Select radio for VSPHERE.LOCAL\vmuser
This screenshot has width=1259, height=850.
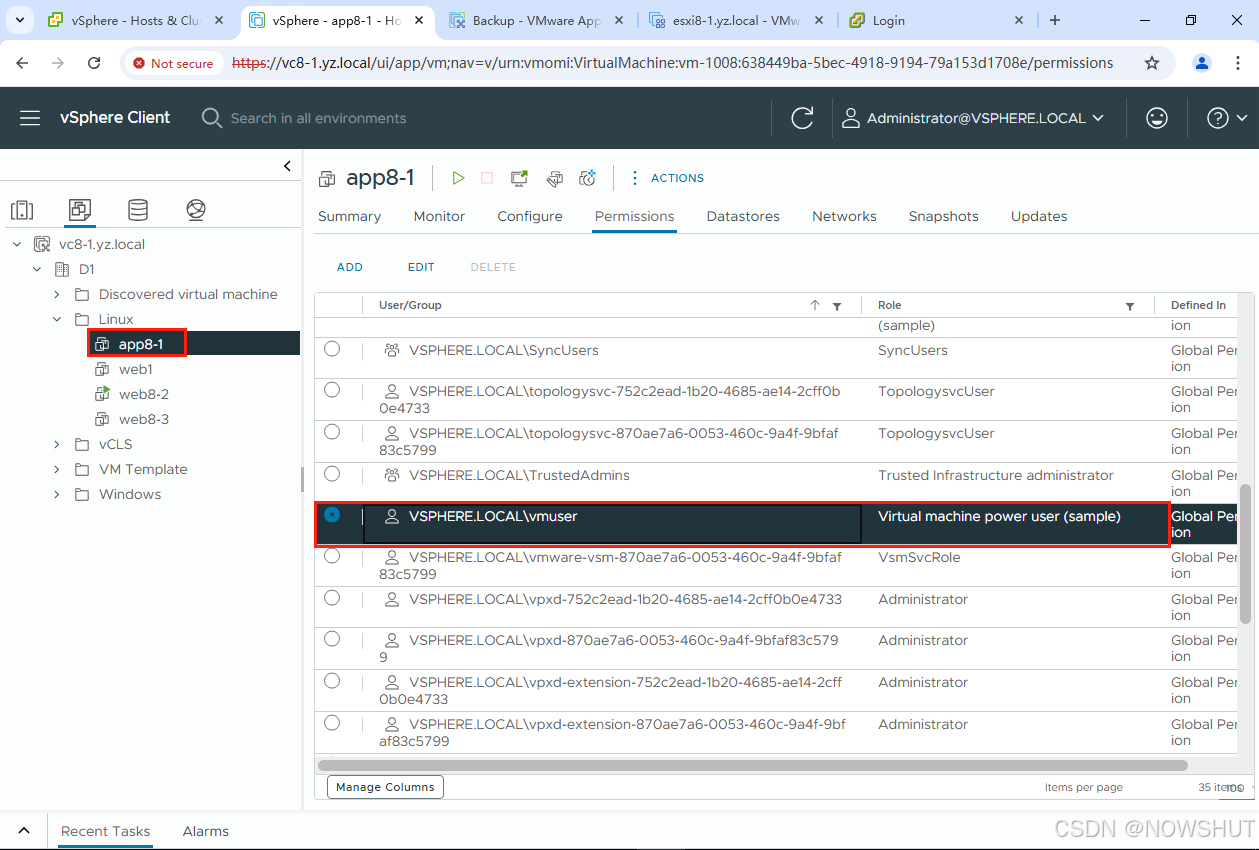pos(332,515)
